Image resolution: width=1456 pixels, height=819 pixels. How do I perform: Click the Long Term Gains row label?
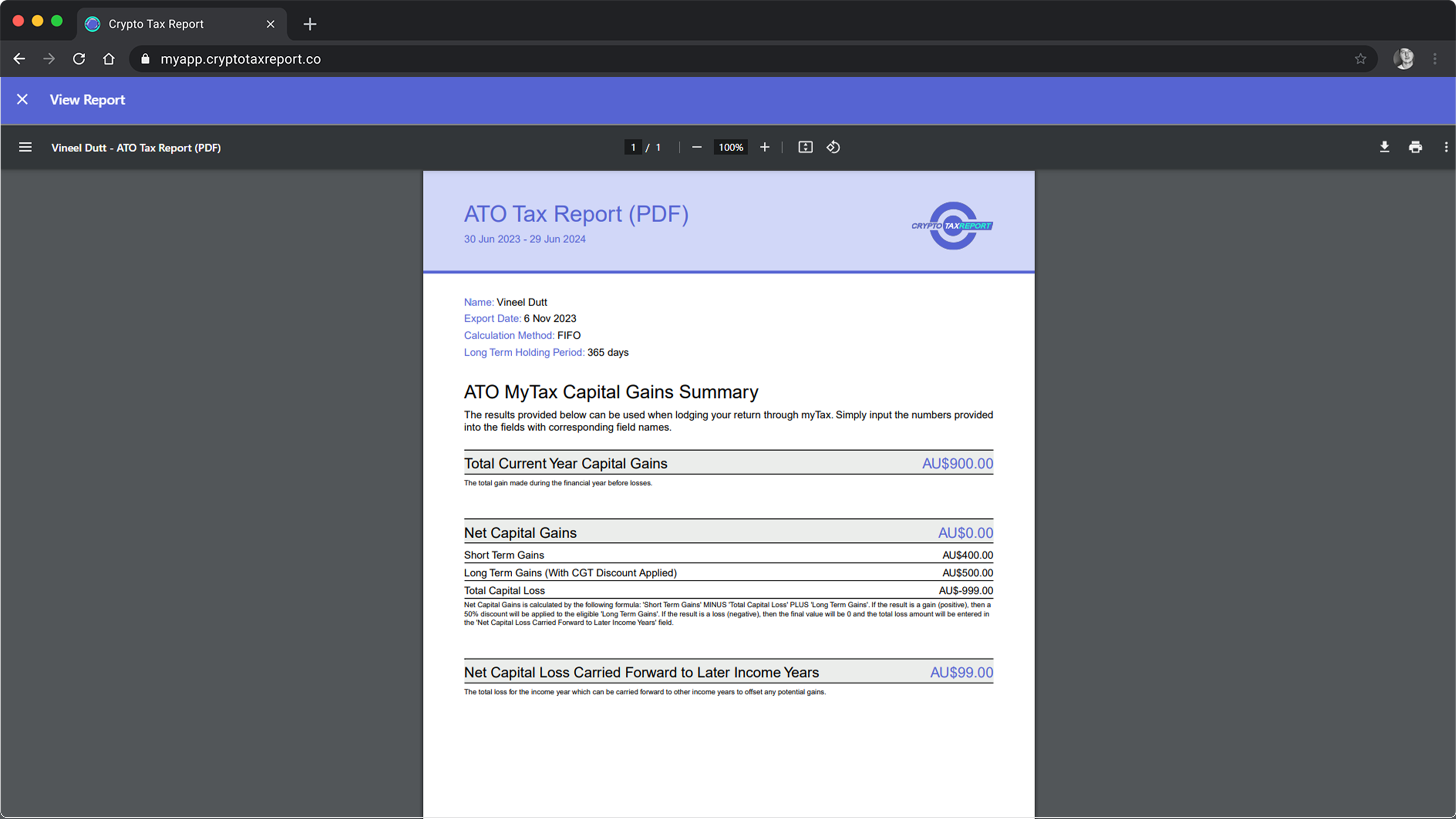570,573
